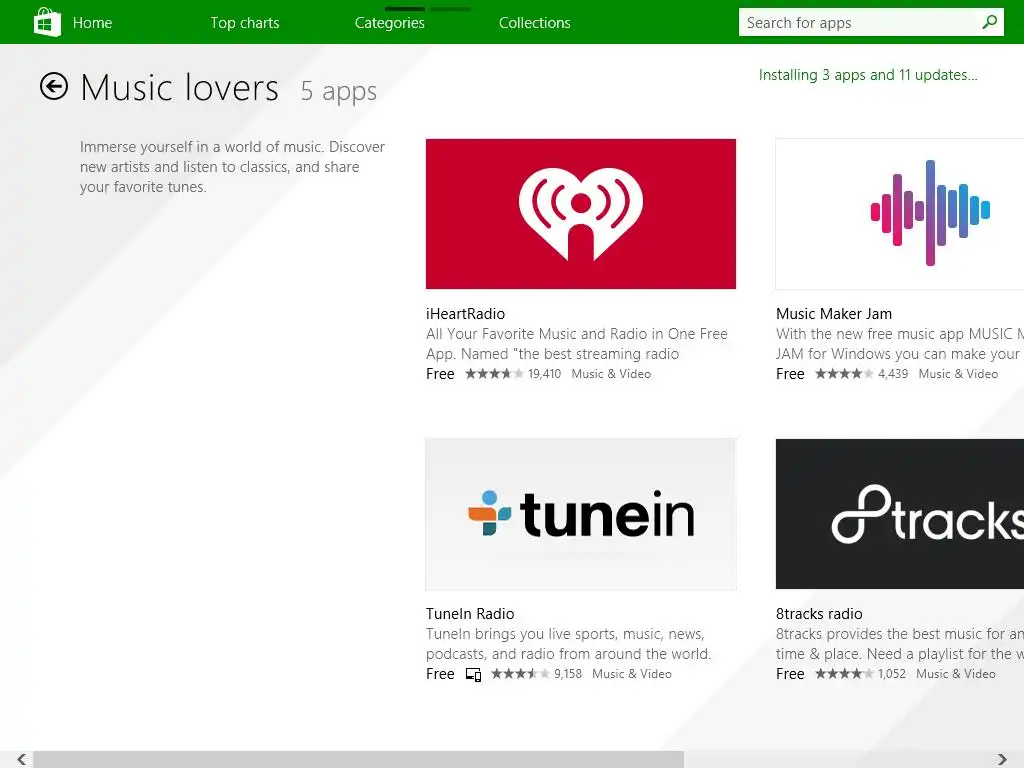Click the 8tracks radio app title
Image resolution: width=1024 pixels, height=768 pixels.
(x=819, y=614)
